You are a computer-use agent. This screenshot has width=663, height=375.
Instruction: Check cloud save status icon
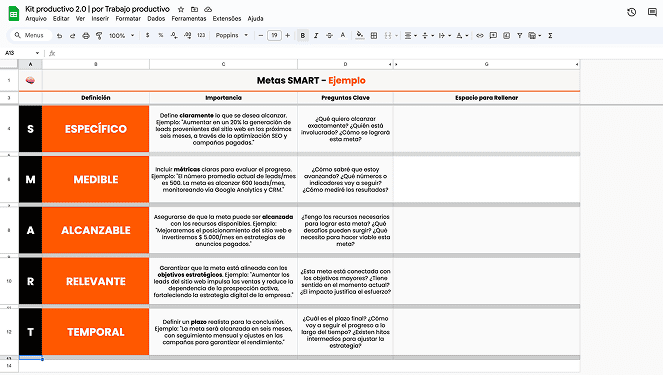(x=208, y=9)
